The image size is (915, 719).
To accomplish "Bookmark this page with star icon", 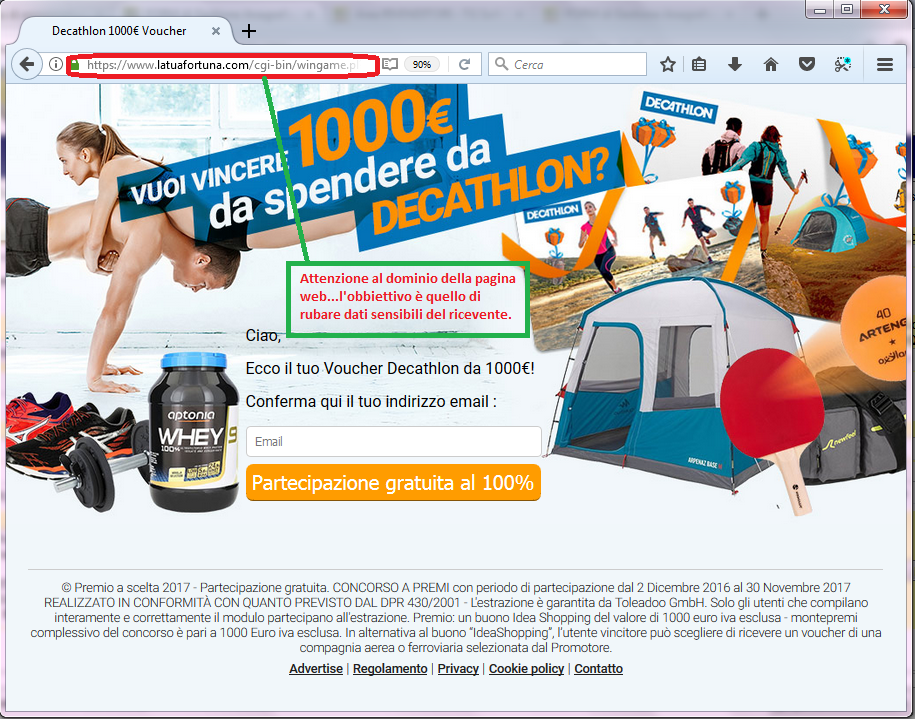I will tap(668, 64).
